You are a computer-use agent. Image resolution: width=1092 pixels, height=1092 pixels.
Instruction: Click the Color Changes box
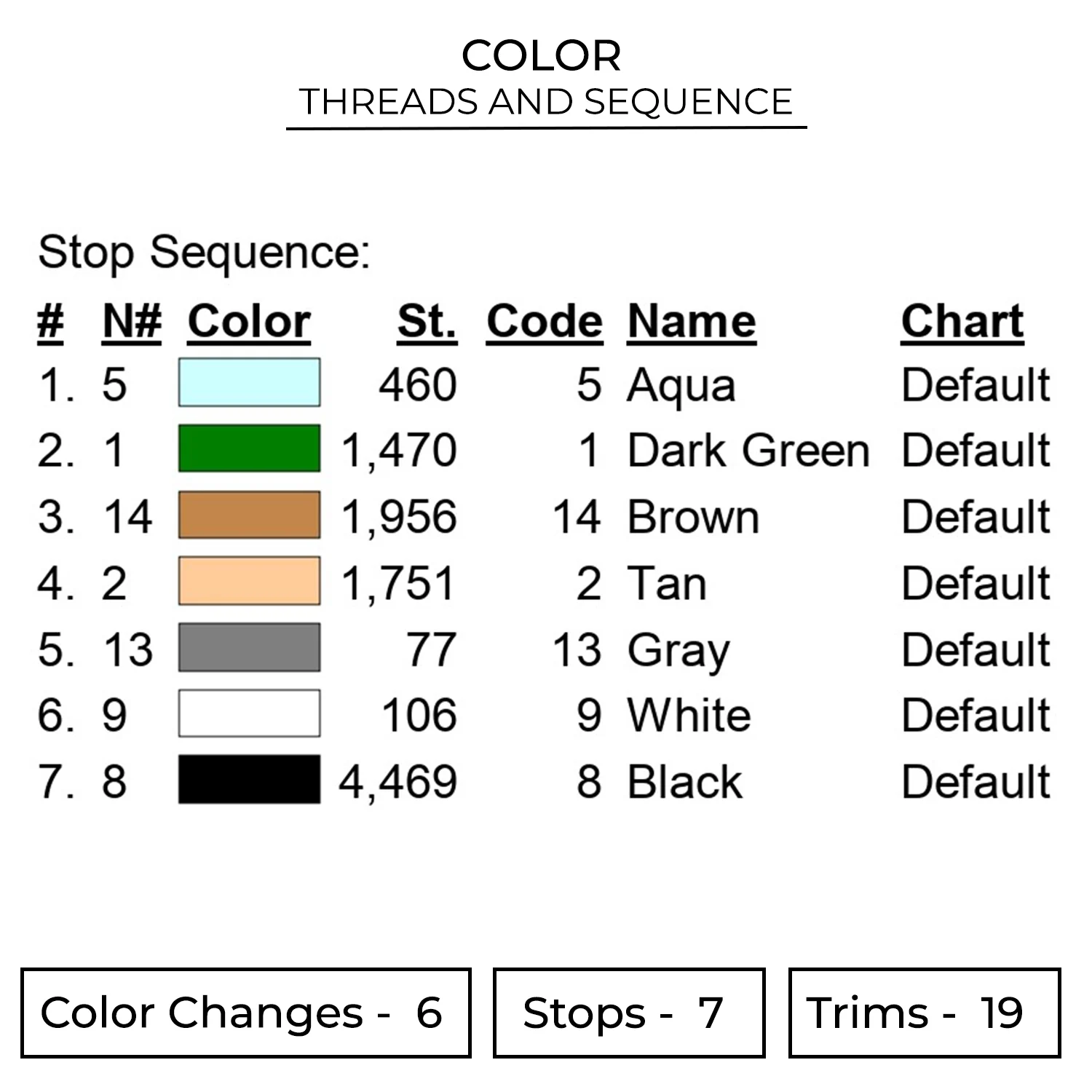(245, 1013)
